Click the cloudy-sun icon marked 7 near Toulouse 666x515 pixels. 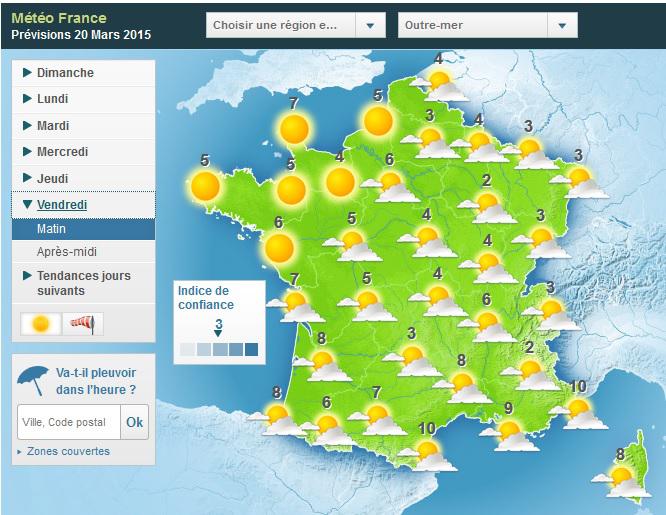tap(377, 419)
